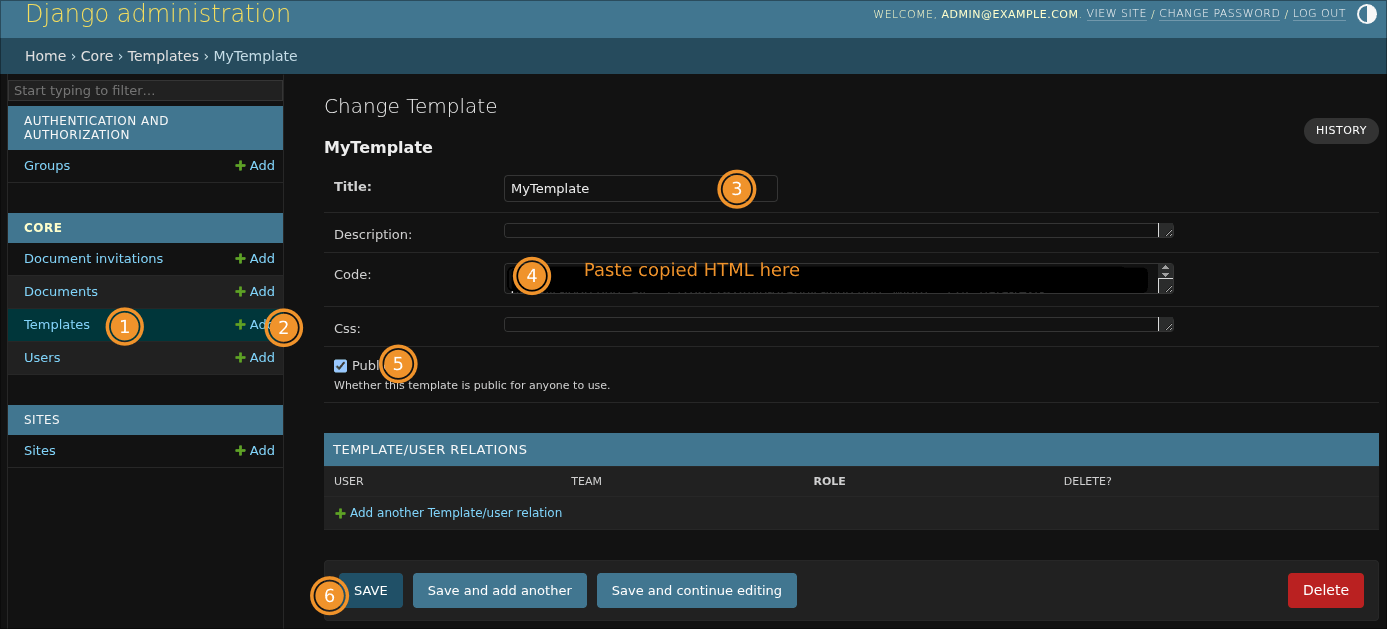
Task: Click the CHANGE PASSWORD link
Action: (1219, 14)
